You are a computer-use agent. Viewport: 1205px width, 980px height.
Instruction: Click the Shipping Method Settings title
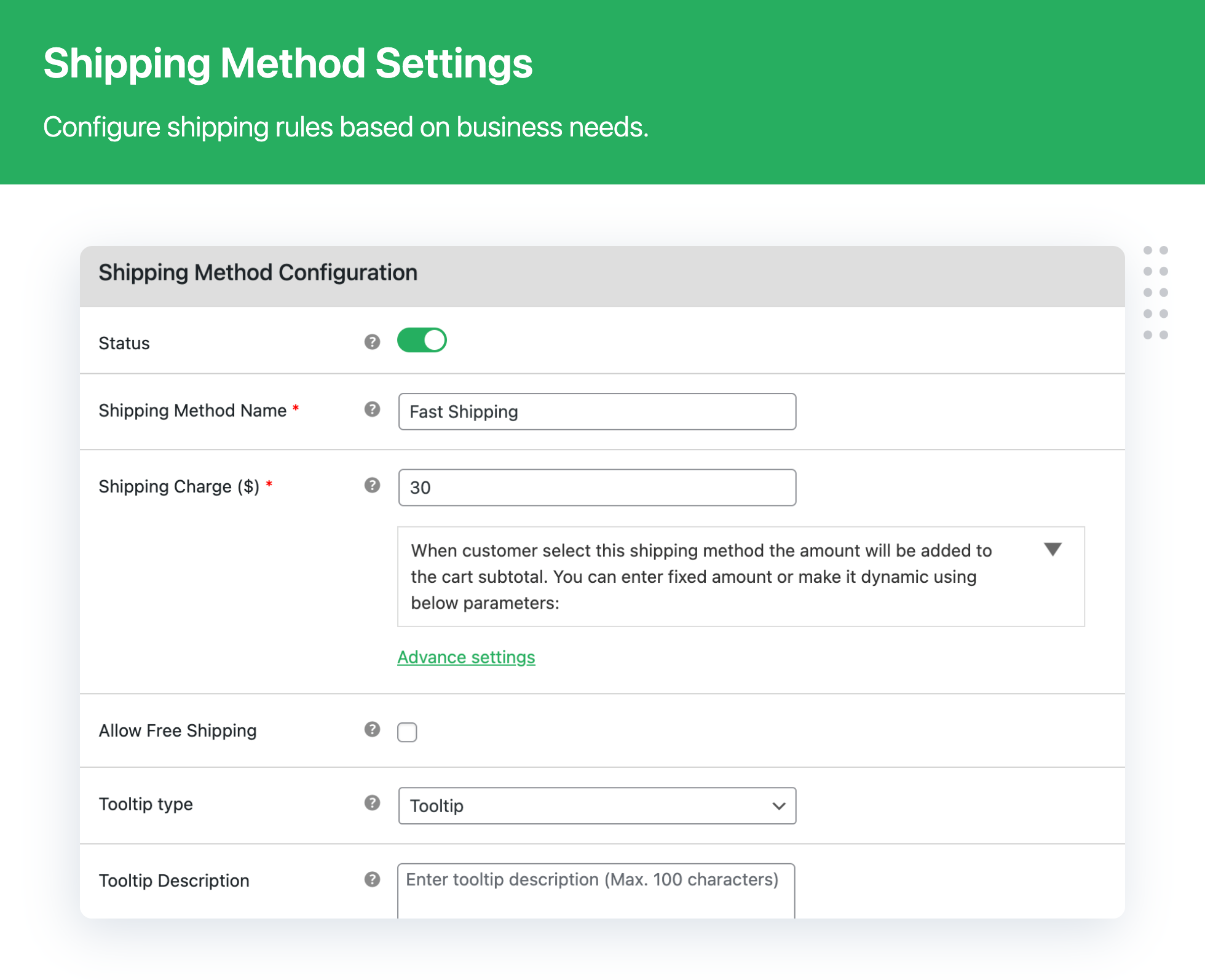[x=288, y=63]
